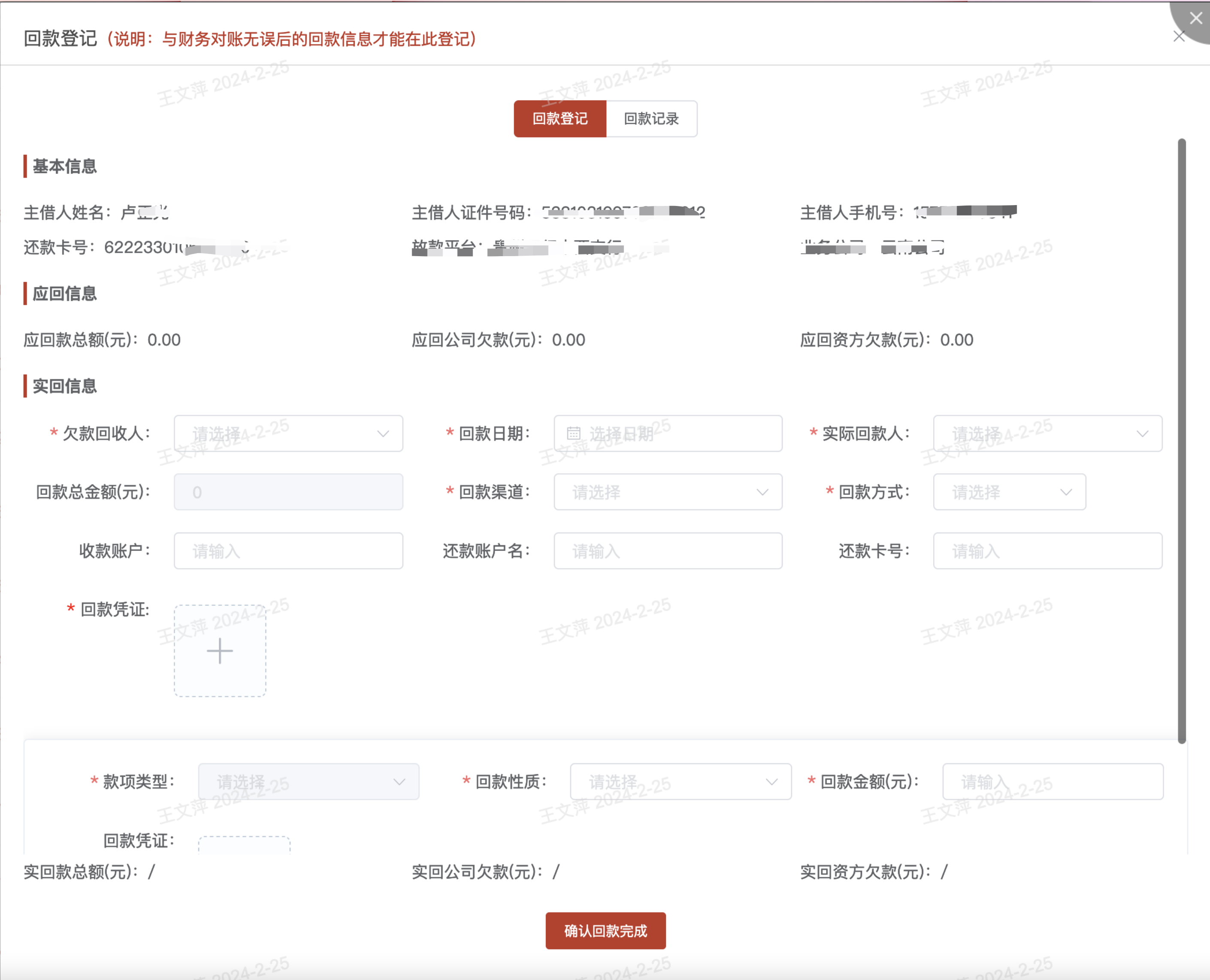Click the 收款账户 input field
Viewport: 1210px width, 980px height.
(x=288, y=551)
